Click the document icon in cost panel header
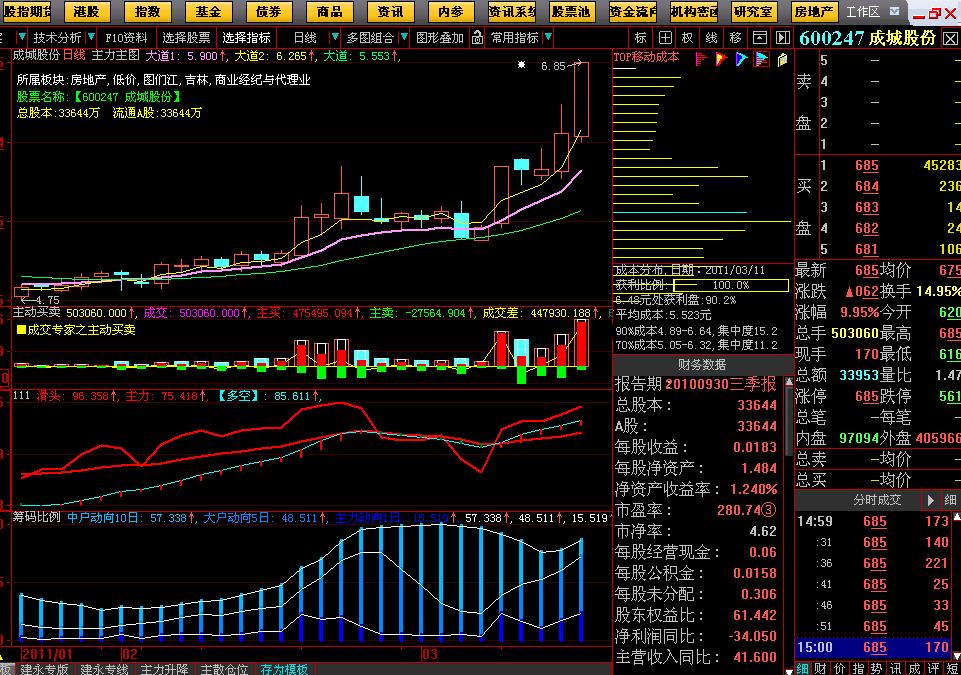Screen dimensions: 961x675 click(x=783, y=59)
